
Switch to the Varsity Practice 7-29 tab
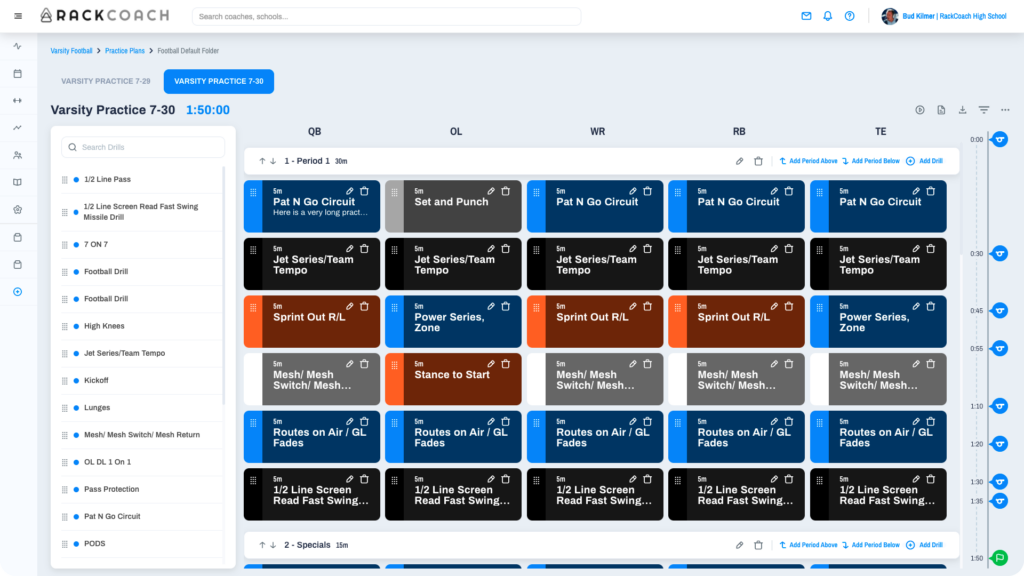106,81
